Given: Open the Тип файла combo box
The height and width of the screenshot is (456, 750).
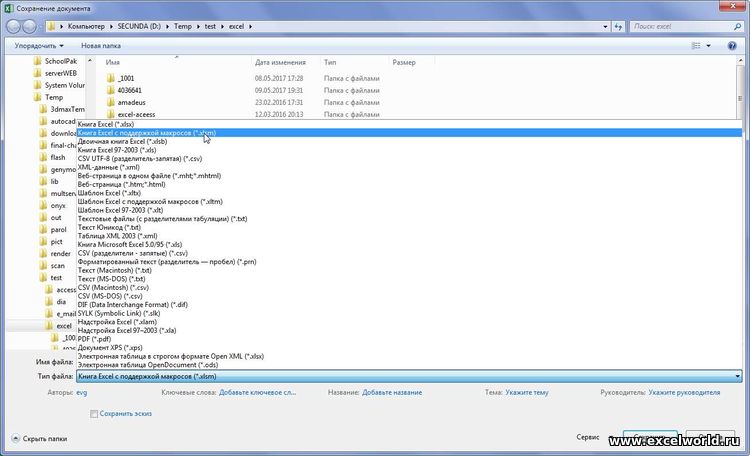Looking at the screenshot, I should (x=409, y=376).
